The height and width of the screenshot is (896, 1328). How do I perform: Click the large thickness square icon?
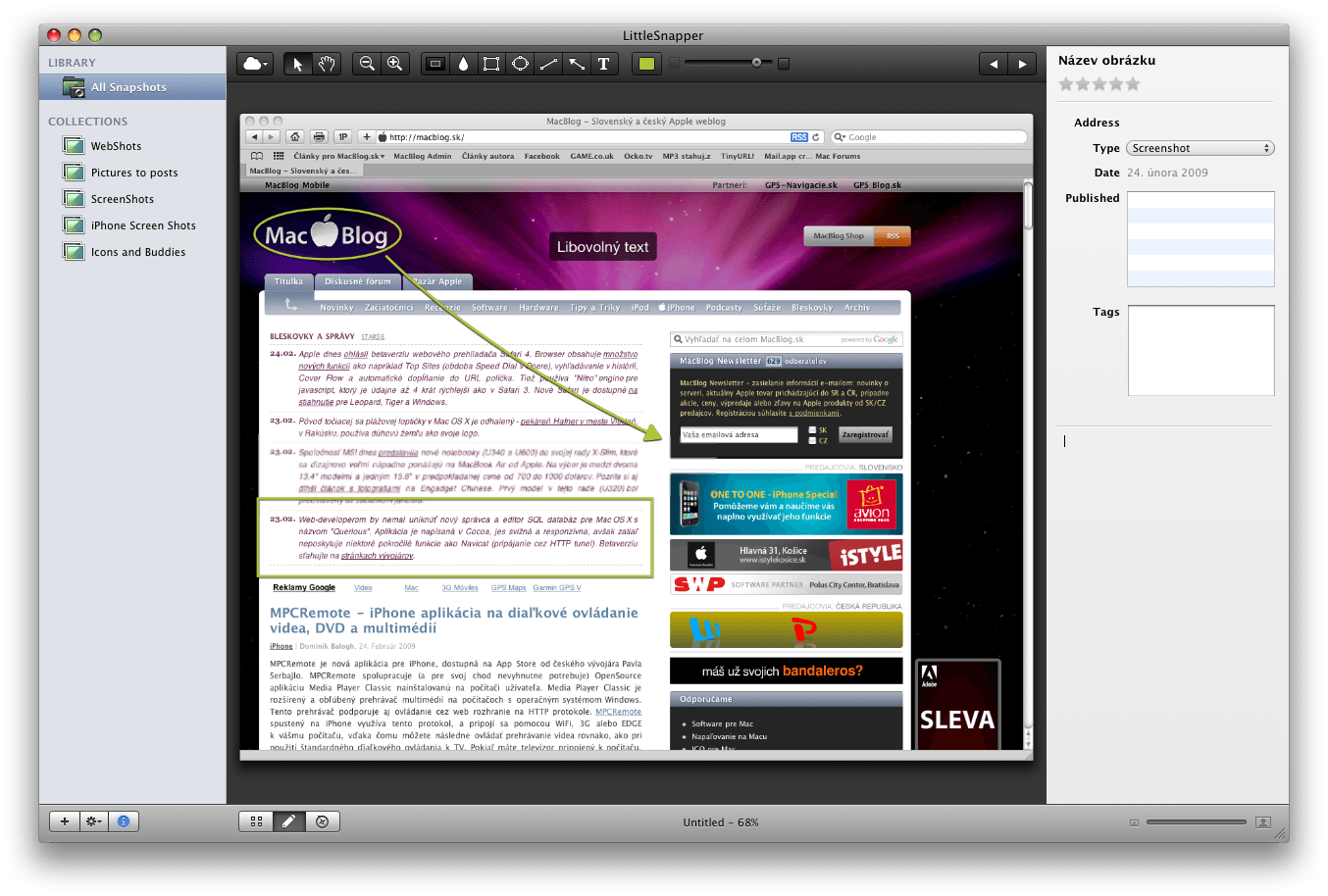point(784,63)
